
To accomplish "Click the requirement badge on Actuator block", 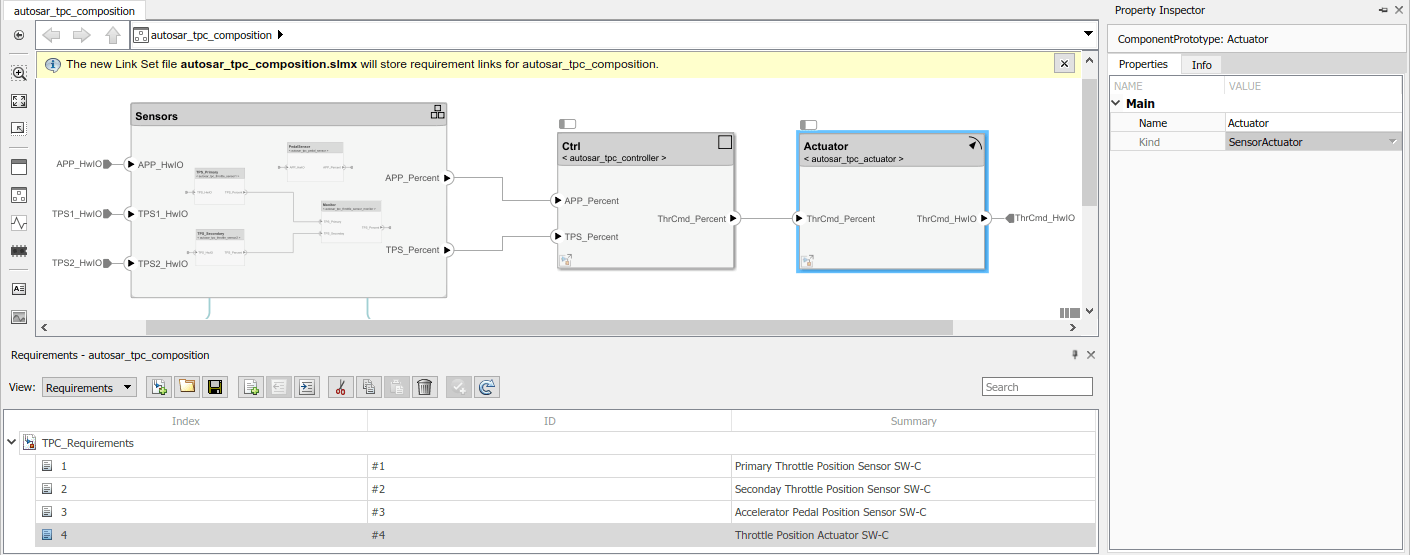I will (x=807, y=262).
